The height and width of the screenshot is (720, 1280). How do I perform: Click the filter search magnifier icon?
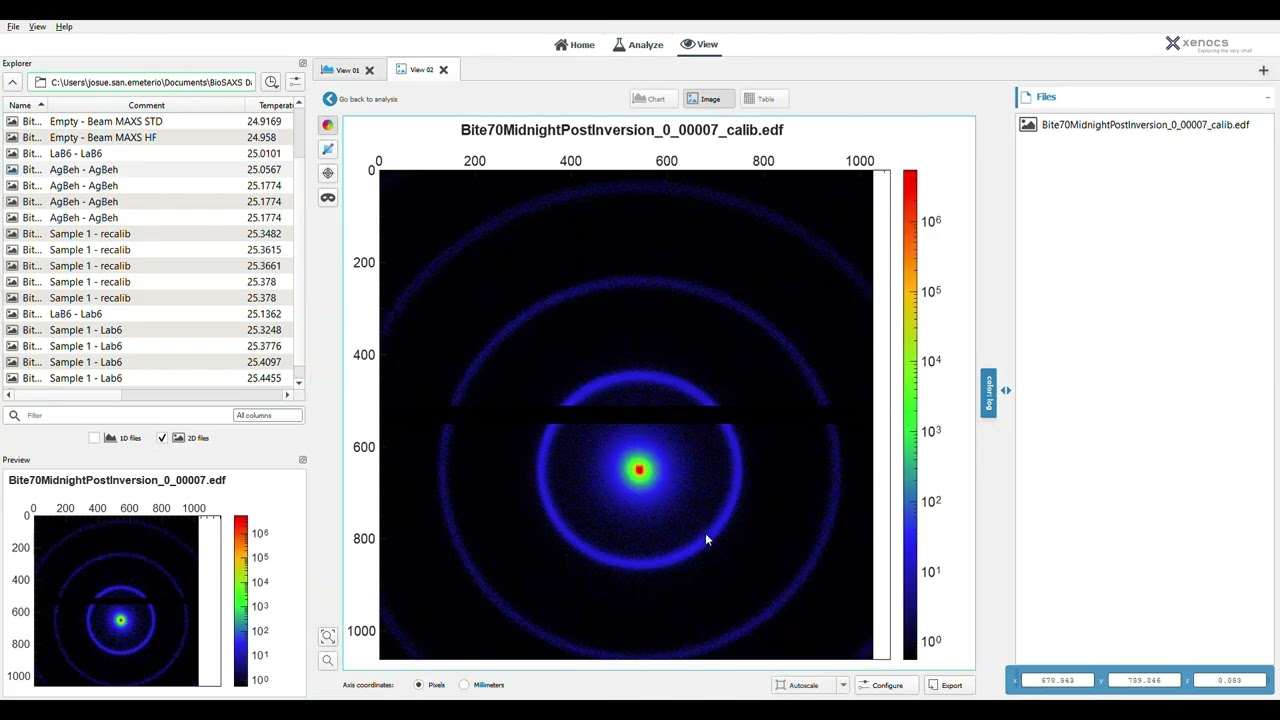pyautogui.click(x=14, y=415)
